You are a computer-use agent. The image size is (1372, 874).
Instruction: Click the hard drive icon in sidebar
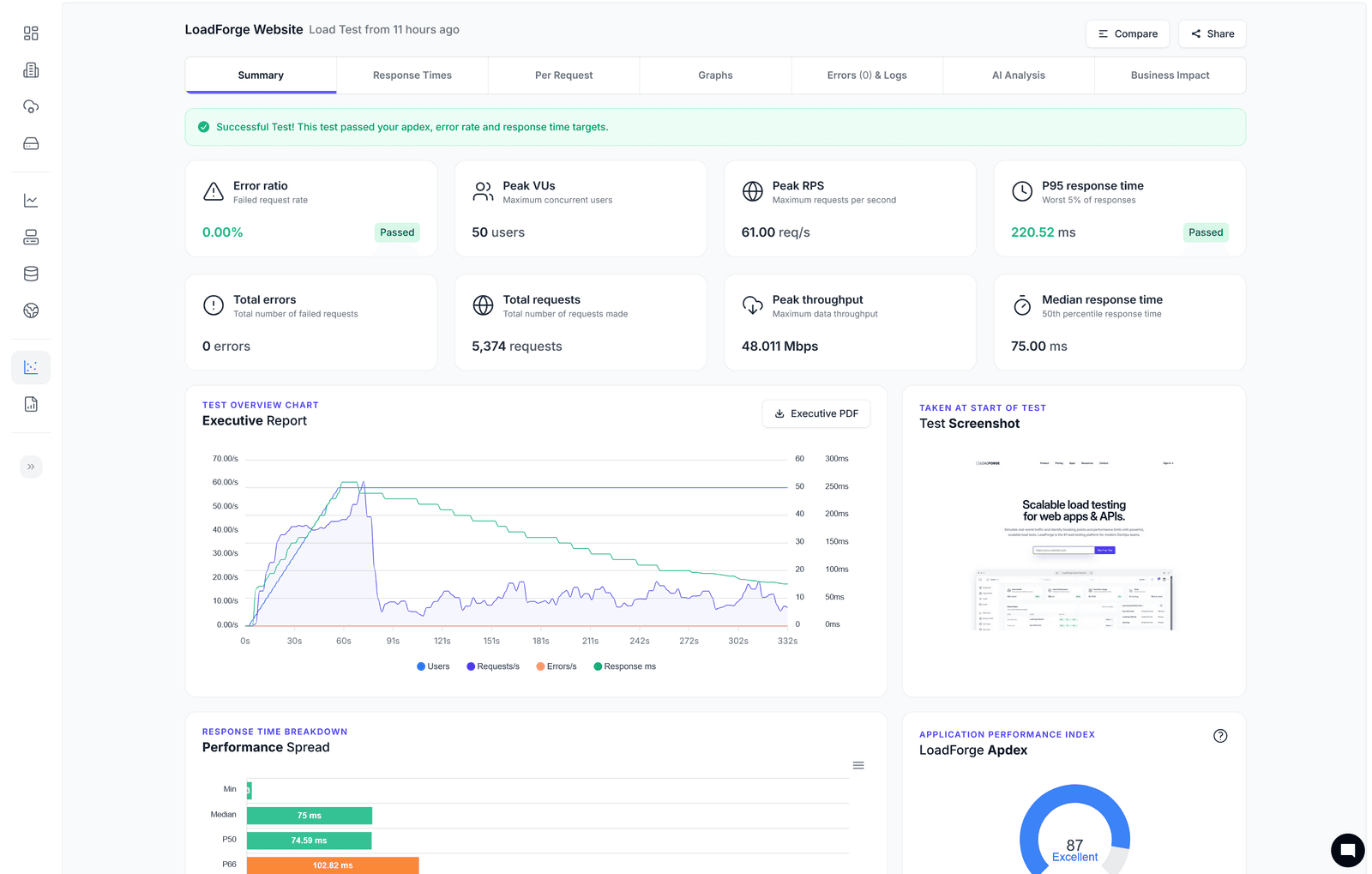tap(31, 143)
